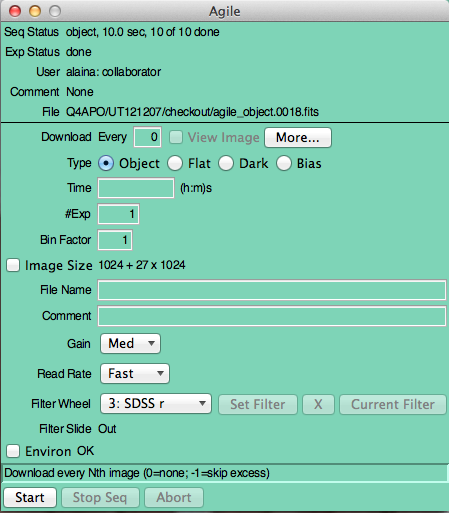The width and height of the screenshot is (449, 513).
Task: Click the Comment entry field
Action: (x=272, y=316)
